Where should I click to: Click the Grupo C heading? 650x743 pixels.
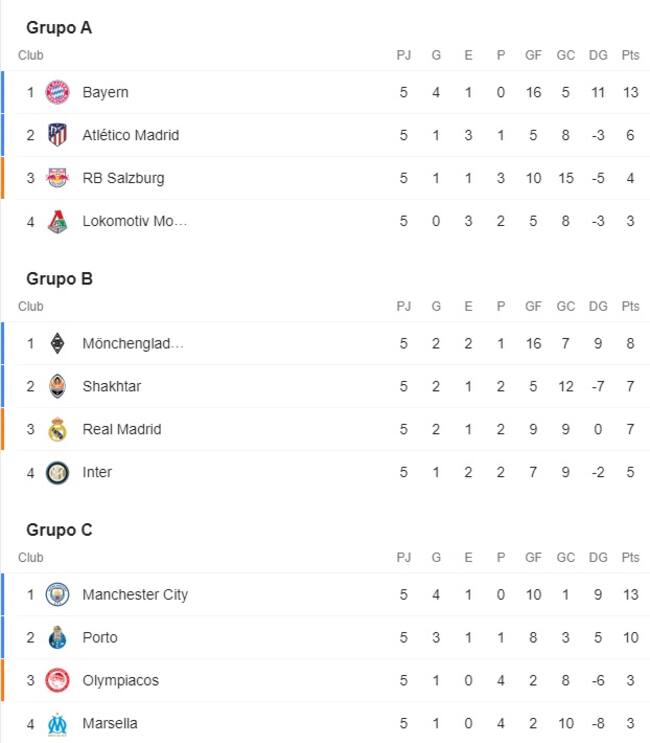(x=59, y=530)
